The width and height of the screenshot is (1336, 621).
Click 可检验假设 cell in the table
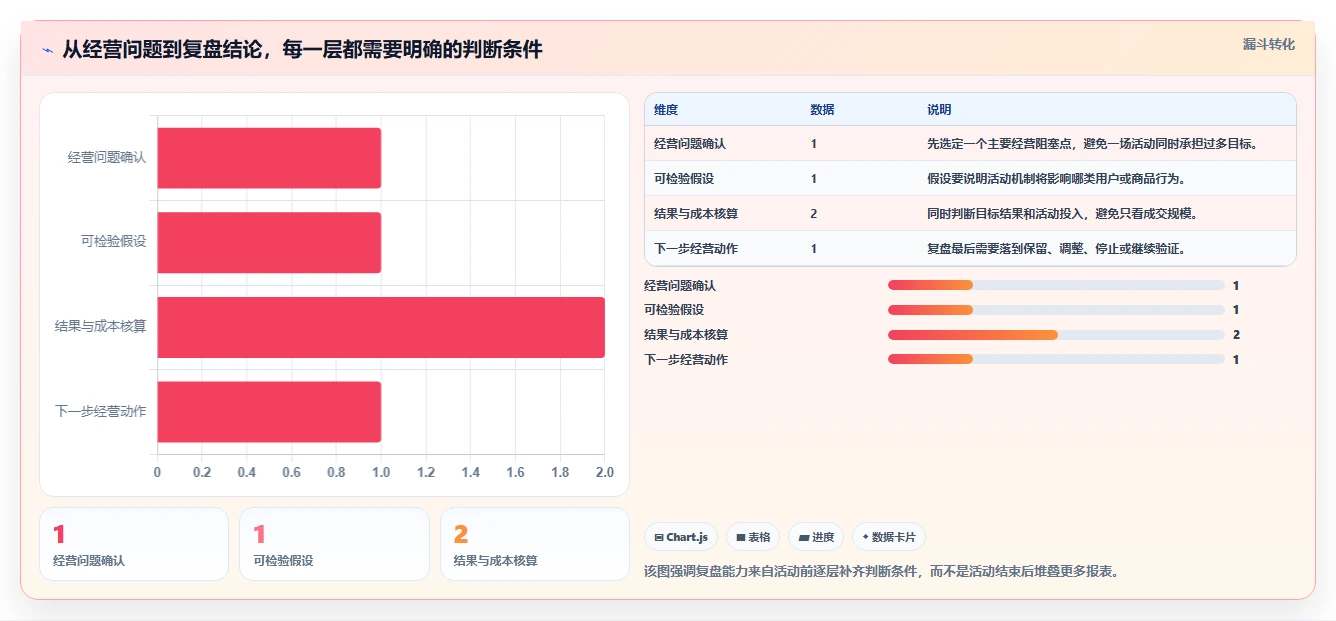click(x=684, y=179)
